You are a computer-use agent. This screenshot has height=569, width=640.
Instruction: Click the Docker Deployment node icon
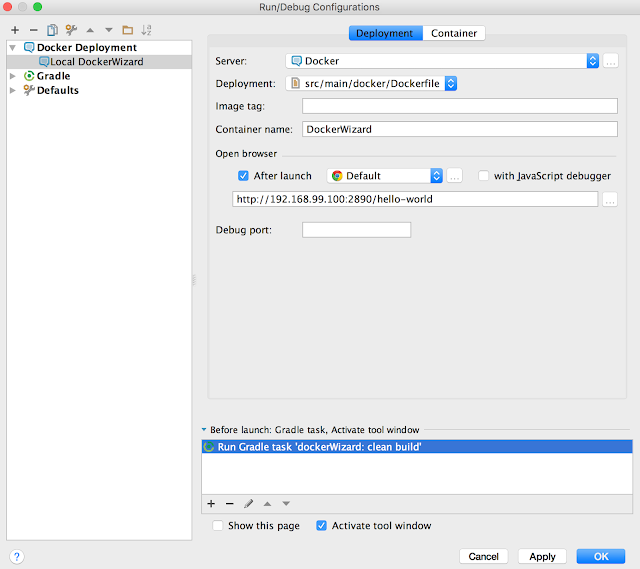point(29,47)
